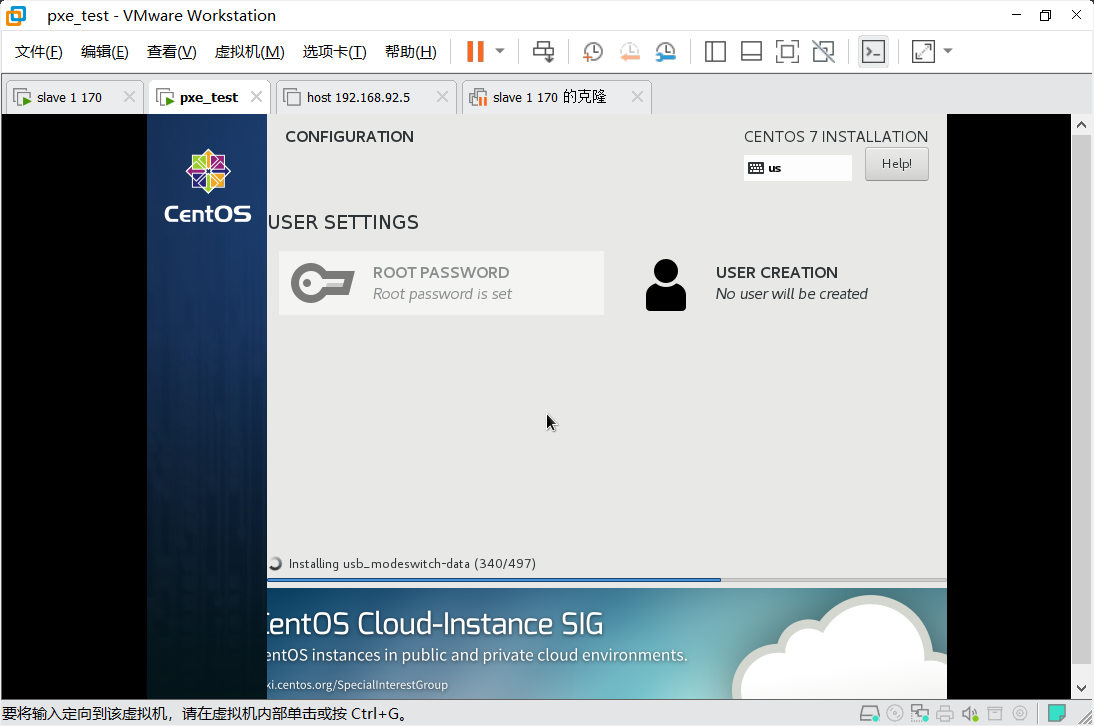This screenshot has height=726, width=1094.
Task: Open the 文件(F) menu
Action: (x=38, y=52)
